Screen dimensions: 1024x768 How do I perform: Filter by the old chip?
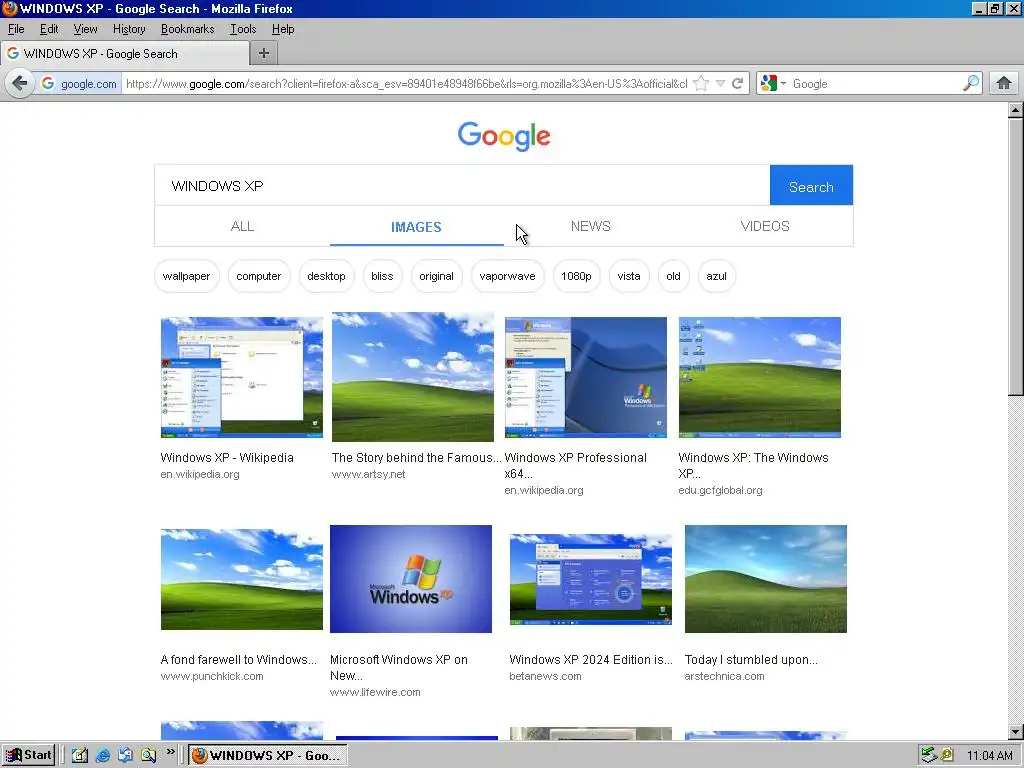click(x=673, y=276)
